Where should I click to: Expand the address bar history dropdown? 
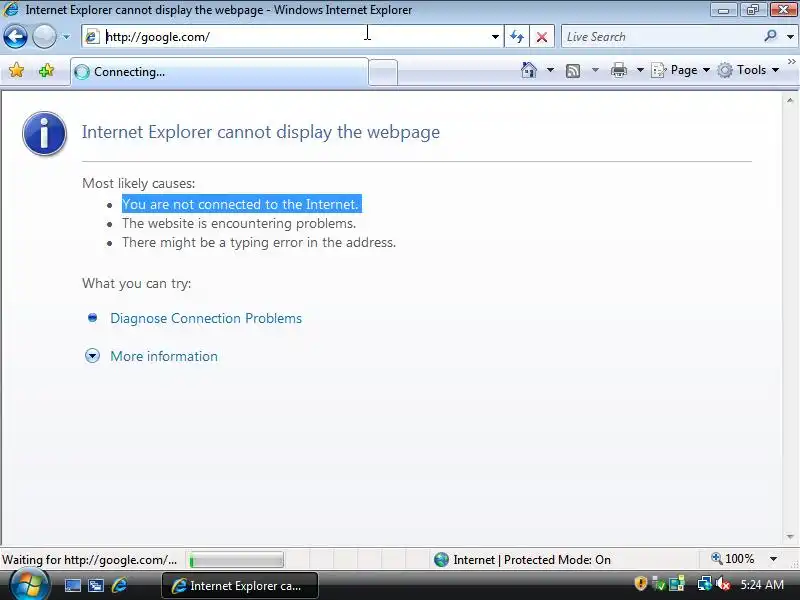(495, 37)
